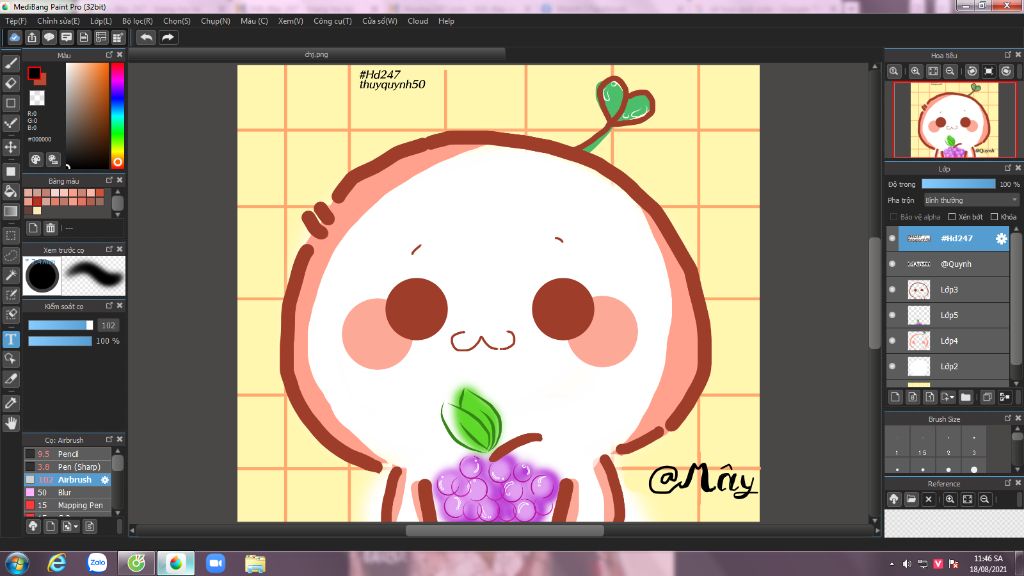Select the Gradient tool
The width and height of the screenshot is (1024, 576).
(x=10, y=211)
